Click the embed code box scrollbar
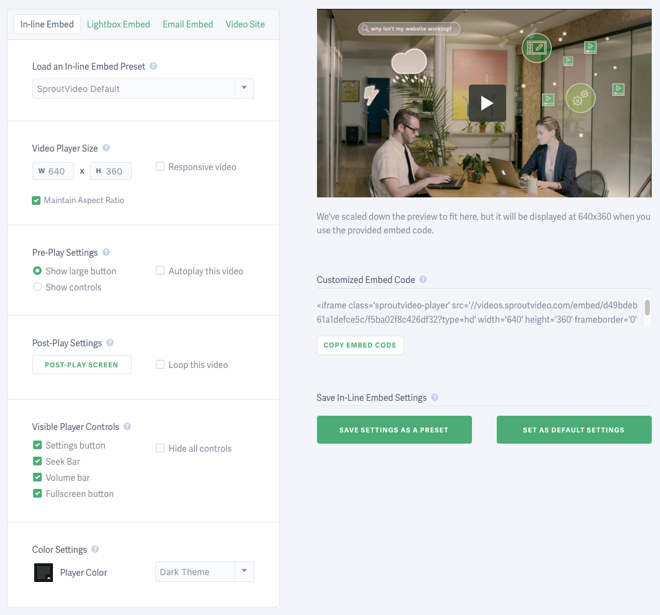Image resolution: width=660 pixels, height=615 pixels. pos(647,307)
